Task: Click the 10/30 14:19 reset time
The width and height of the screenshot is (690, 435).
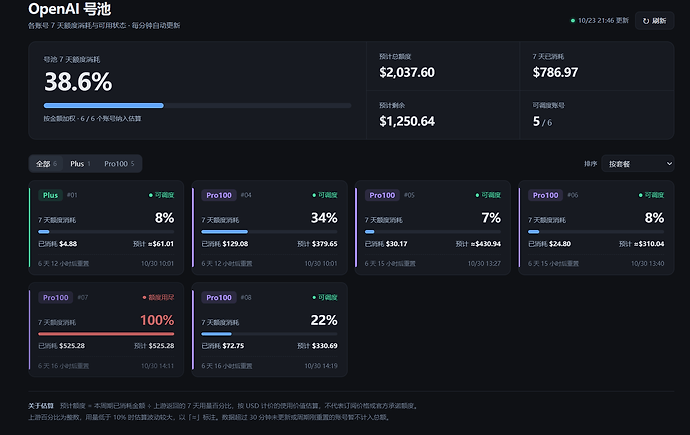Action: (321, 366)
